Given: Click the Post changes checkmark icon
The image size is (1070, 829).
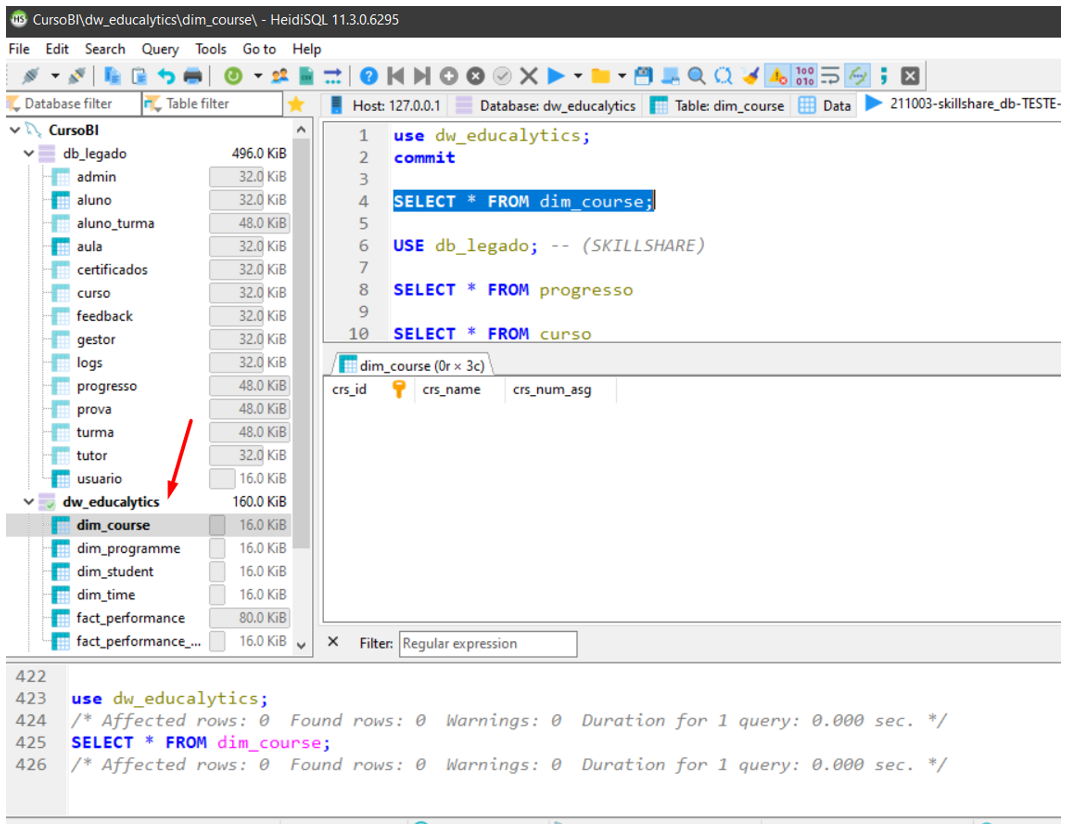Looking at the screenshot, I should click(x=502, y=76).
